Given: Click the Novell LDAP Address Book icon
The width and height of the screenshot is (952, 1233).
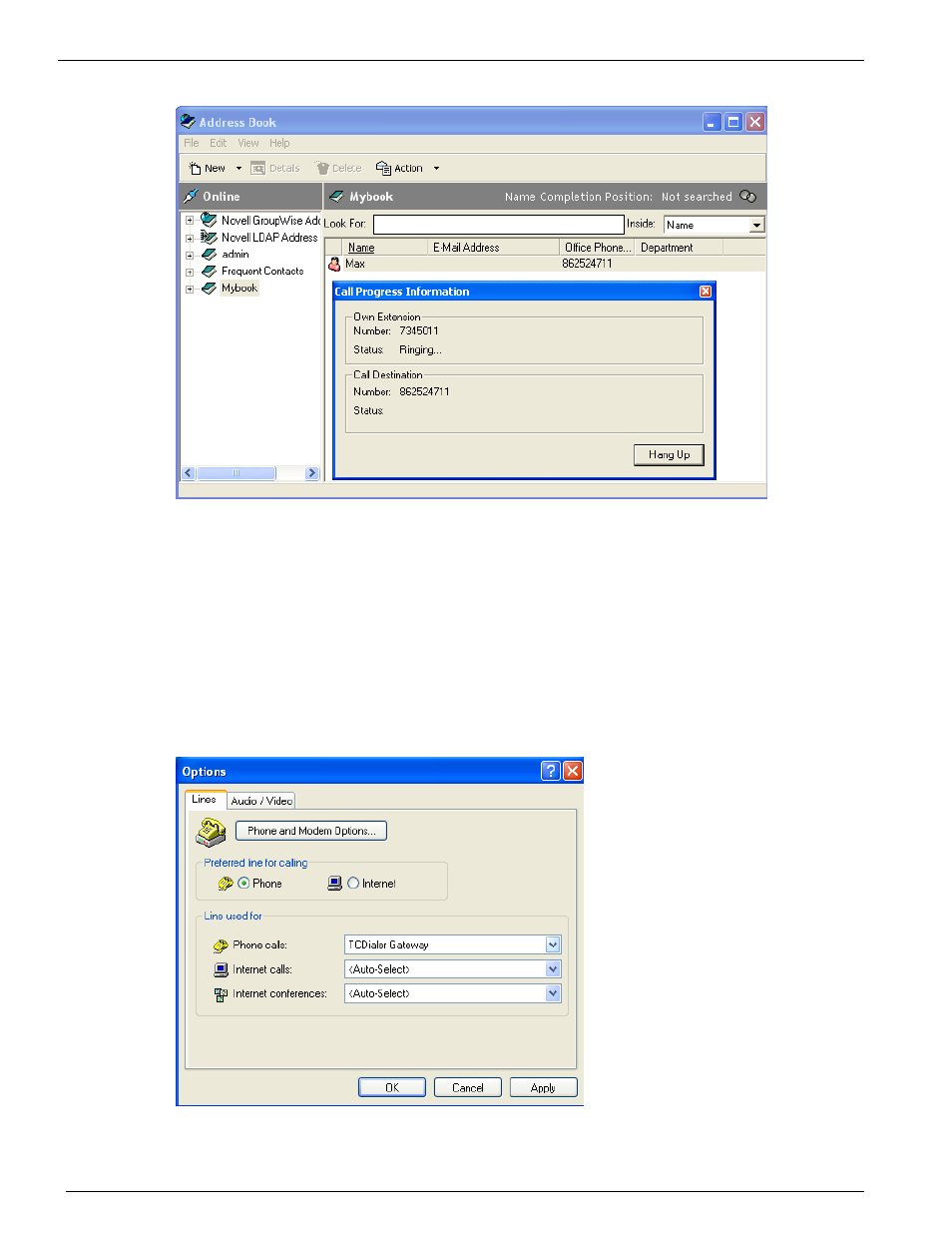Looking at the screenshot, I should [209, 237].
